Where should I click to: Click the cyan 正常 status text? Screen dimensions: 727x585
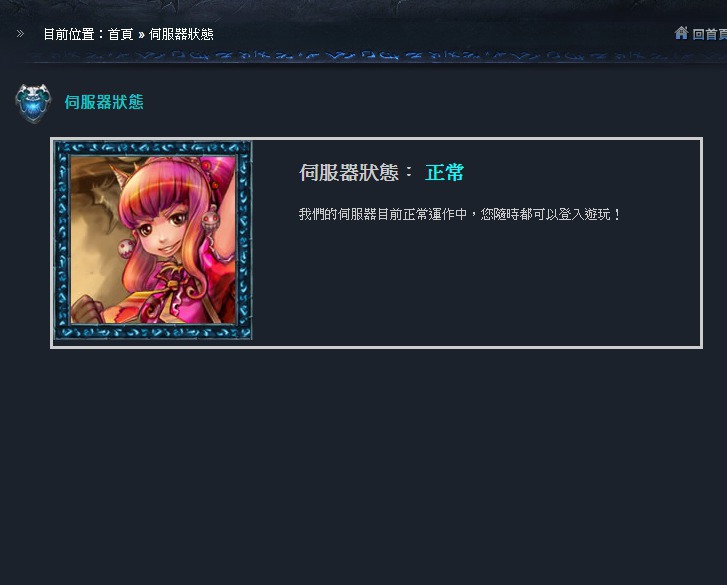[444, 172]
